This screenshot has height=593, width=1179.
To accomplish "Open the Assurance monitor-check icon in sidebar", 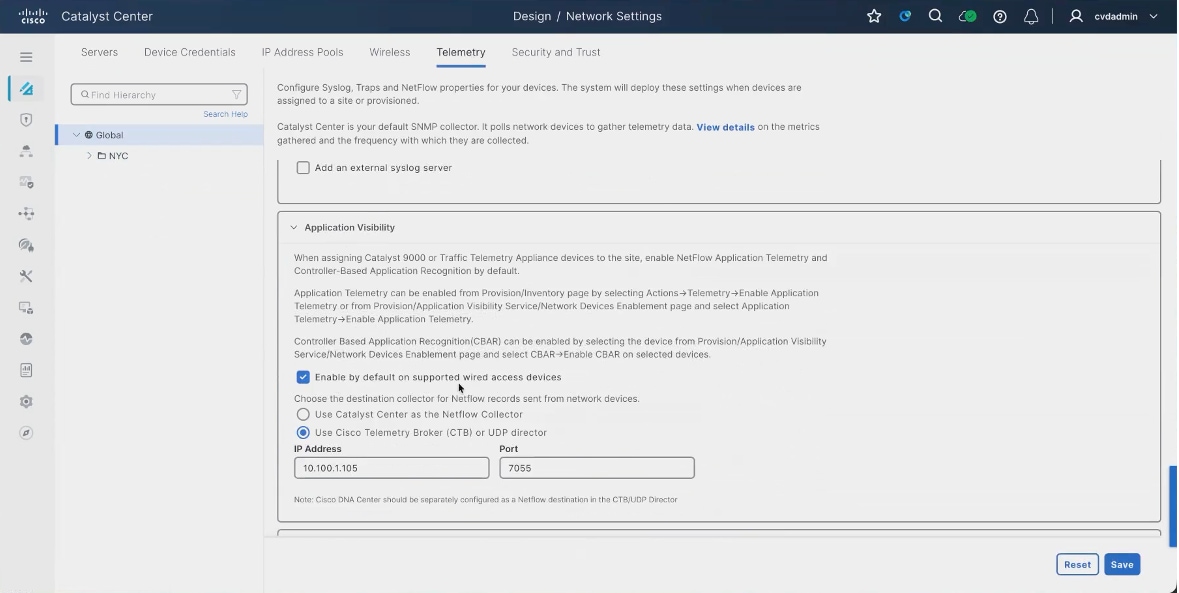I will pos(26,183).
